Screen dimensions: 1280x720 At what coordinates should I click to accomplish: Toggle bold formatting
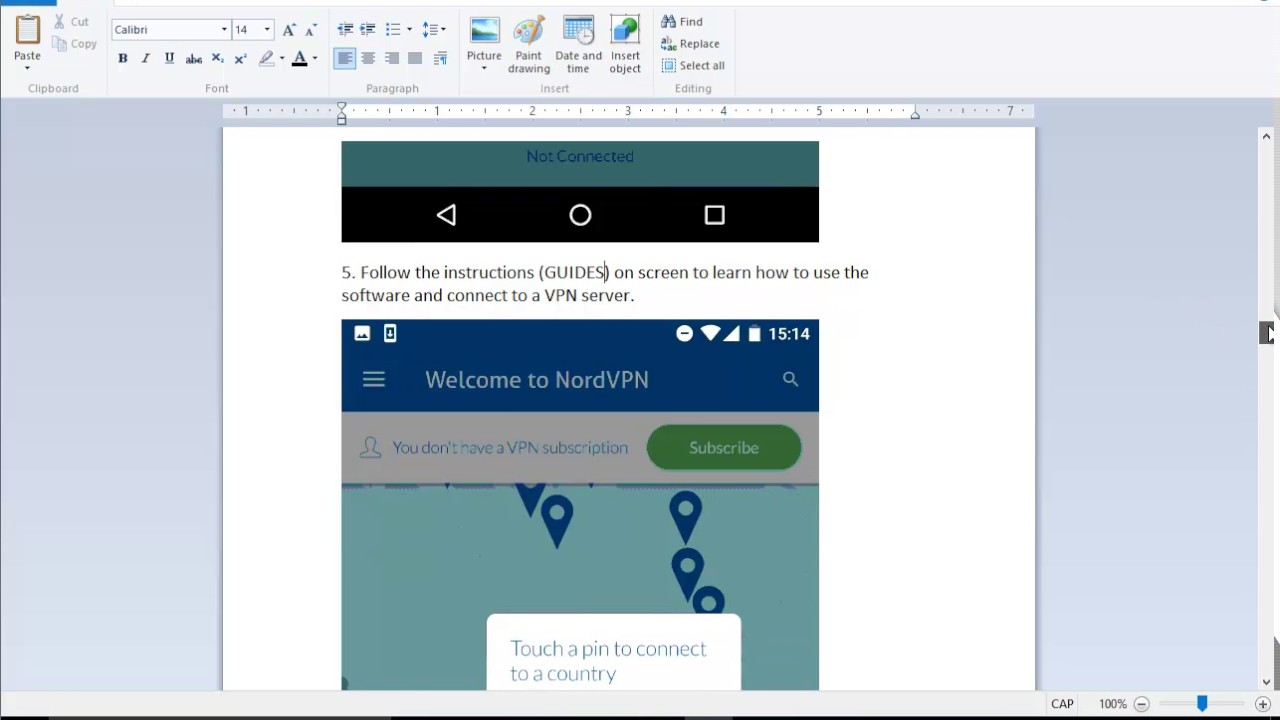[x=123, y=59]
